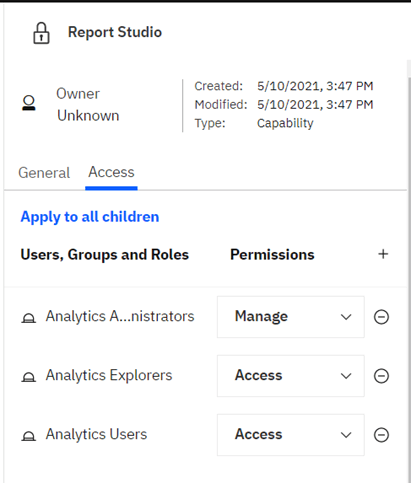The width and height of the screenshot is (411, 483).
Task: Remove Analytics Explorers with the minus icon
Action: (x=381, y=376)
